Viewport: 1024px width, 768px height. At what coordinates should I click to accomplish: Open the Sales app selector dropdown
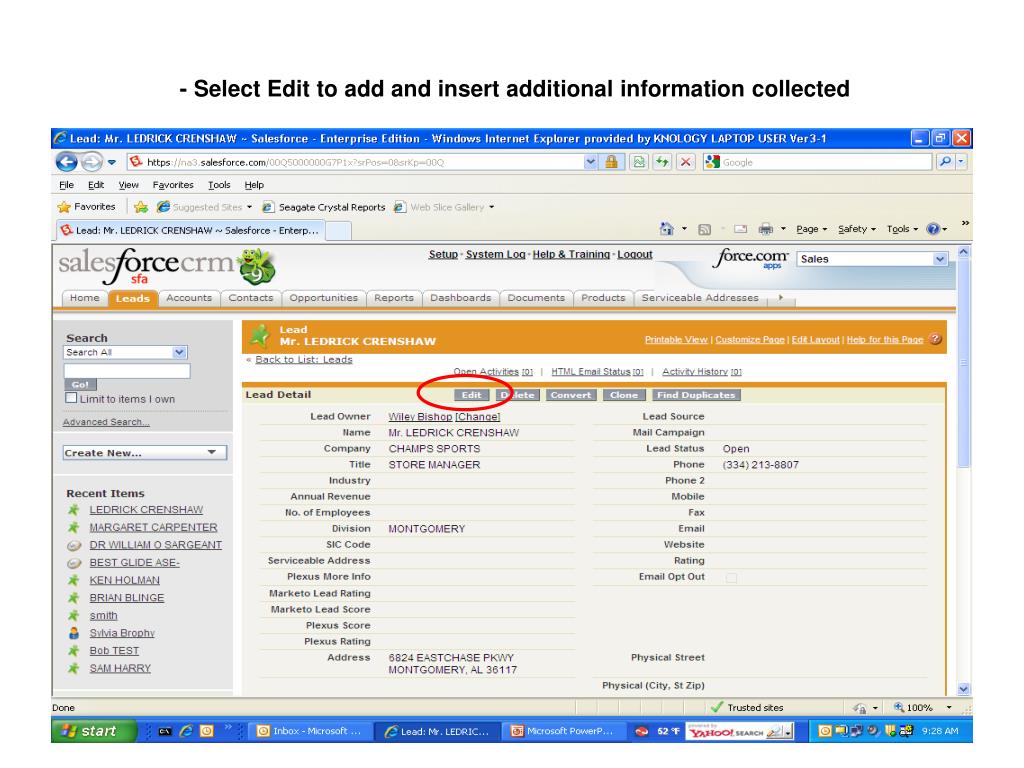click(x=871, y=259)
